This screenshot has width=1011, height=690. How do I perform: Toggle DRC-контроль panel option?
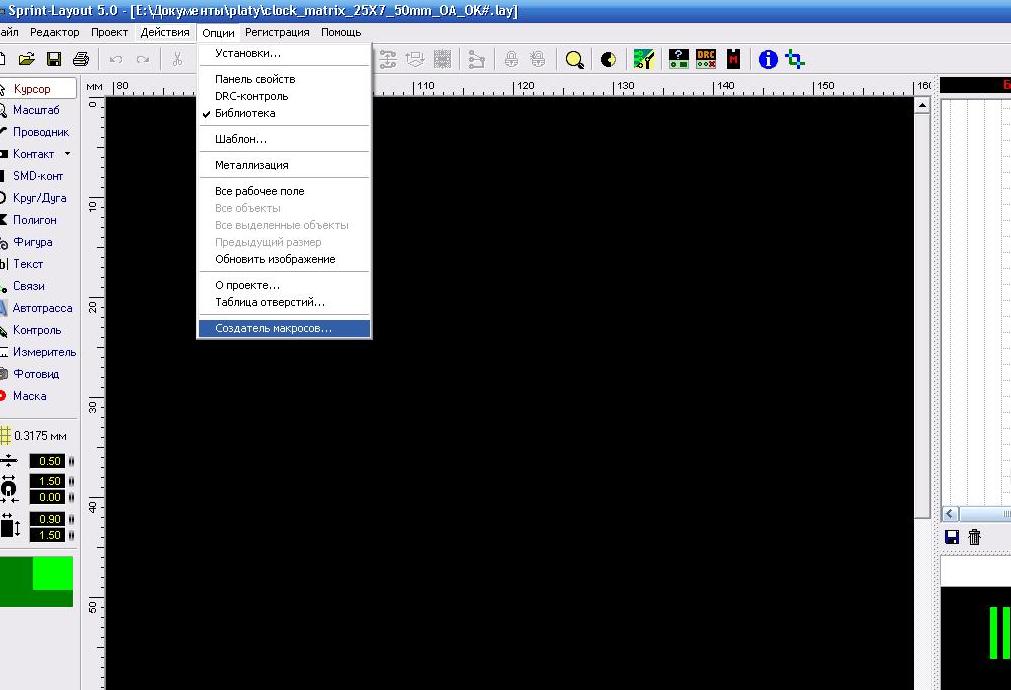(x=251, y=96)
